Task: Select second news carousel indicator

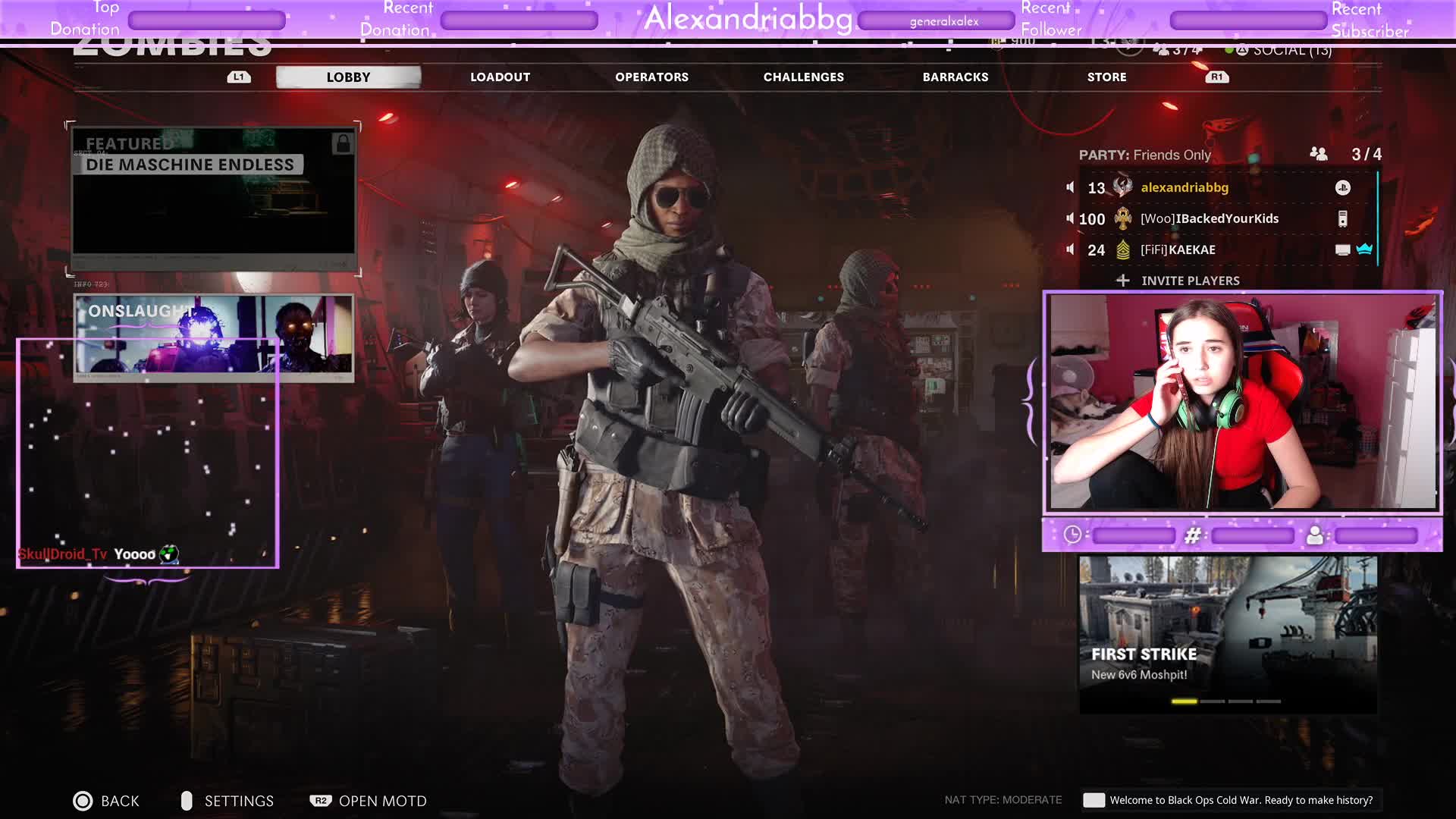Action: coord(1212,701)
